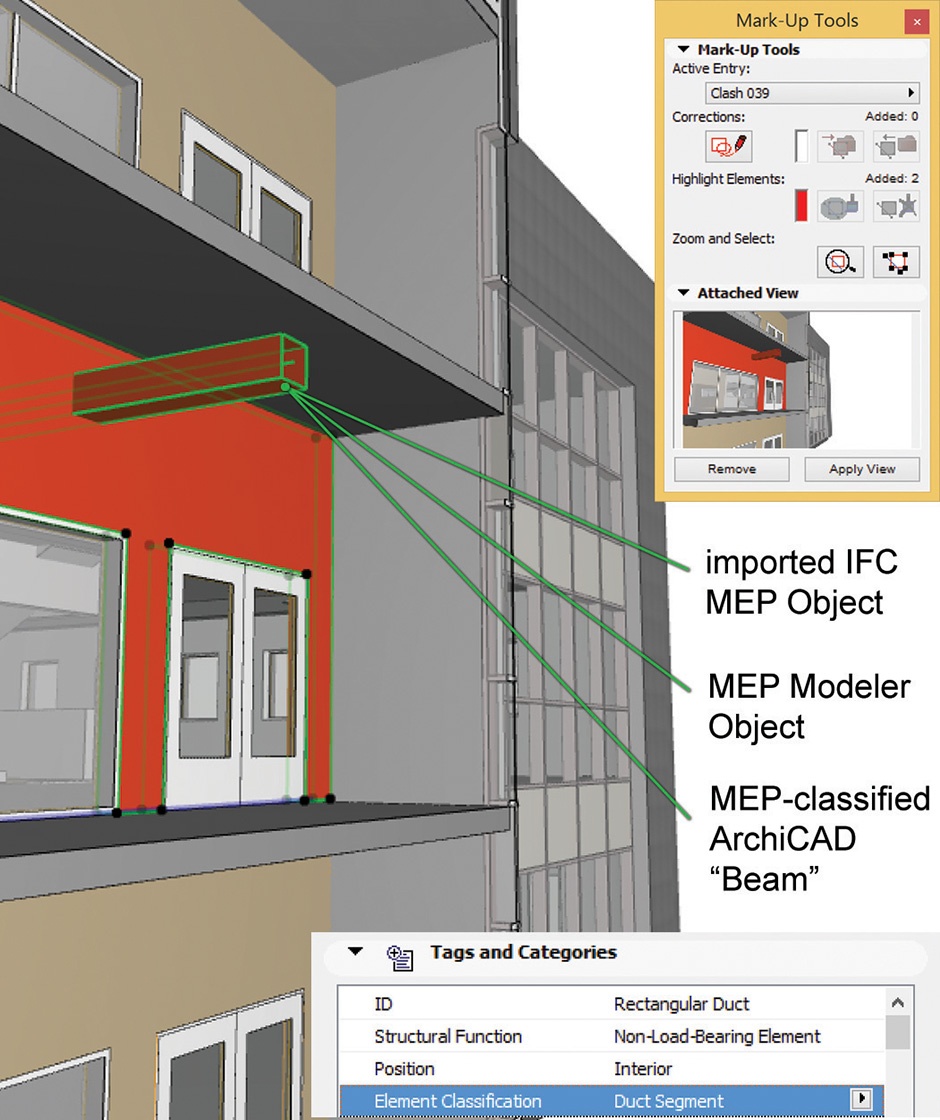This screenshot has width=940, height=1120.
Task: Click the Attached View preview thumbnail
Action: [796, 380]
